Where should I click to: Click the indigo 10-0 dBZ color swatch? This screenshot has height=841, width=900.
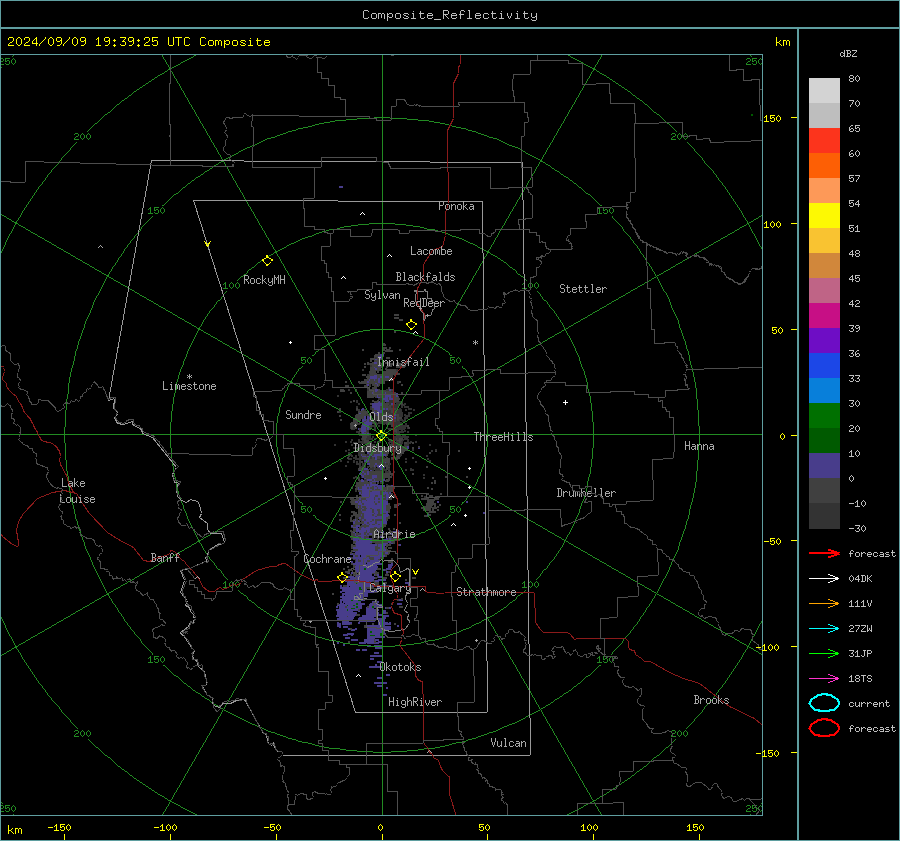coord(824,466)
